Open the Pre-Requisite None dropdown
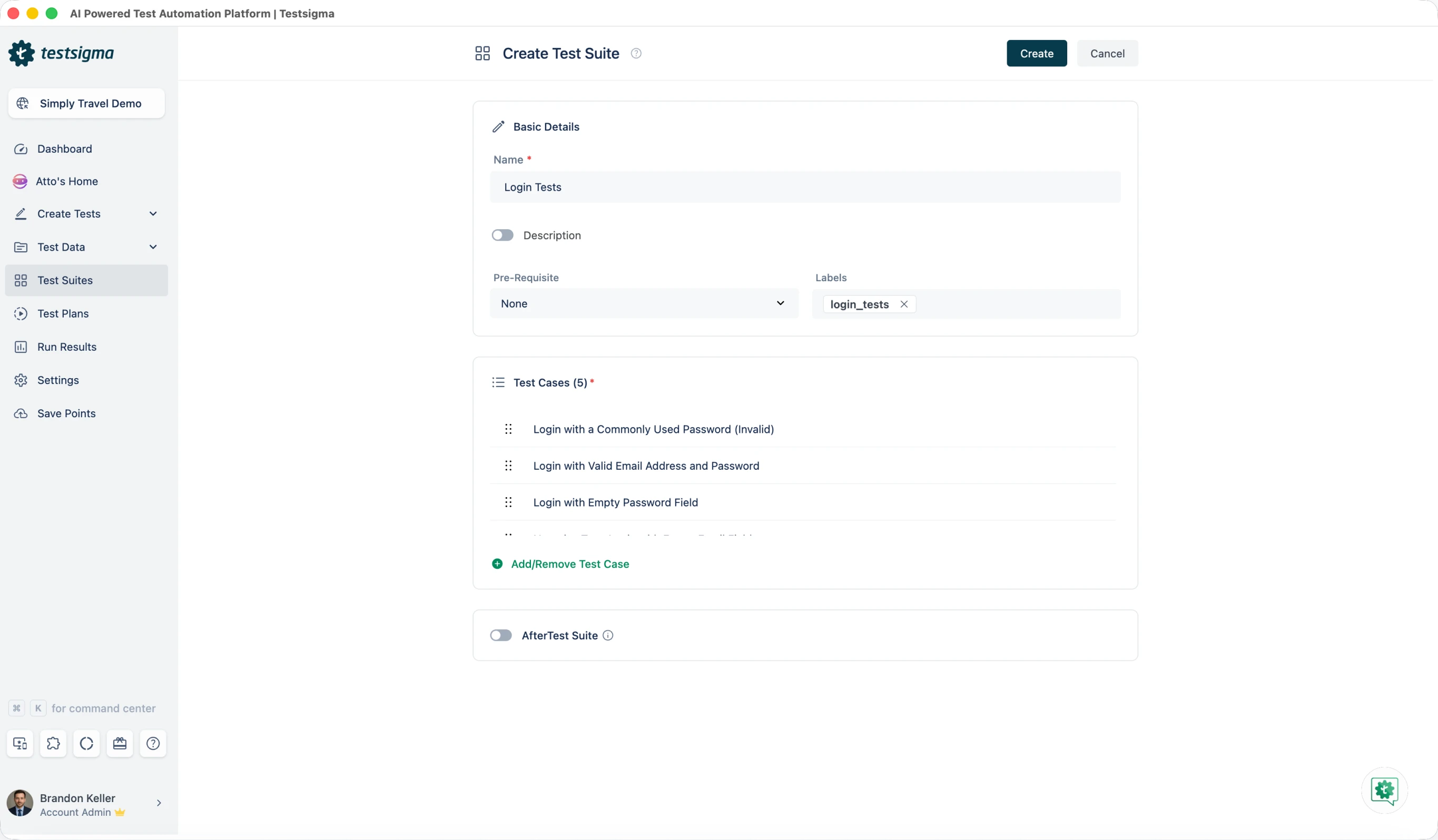Image resolution: width=1438 pixels, height=840 pixels. [x=643, y=303]
